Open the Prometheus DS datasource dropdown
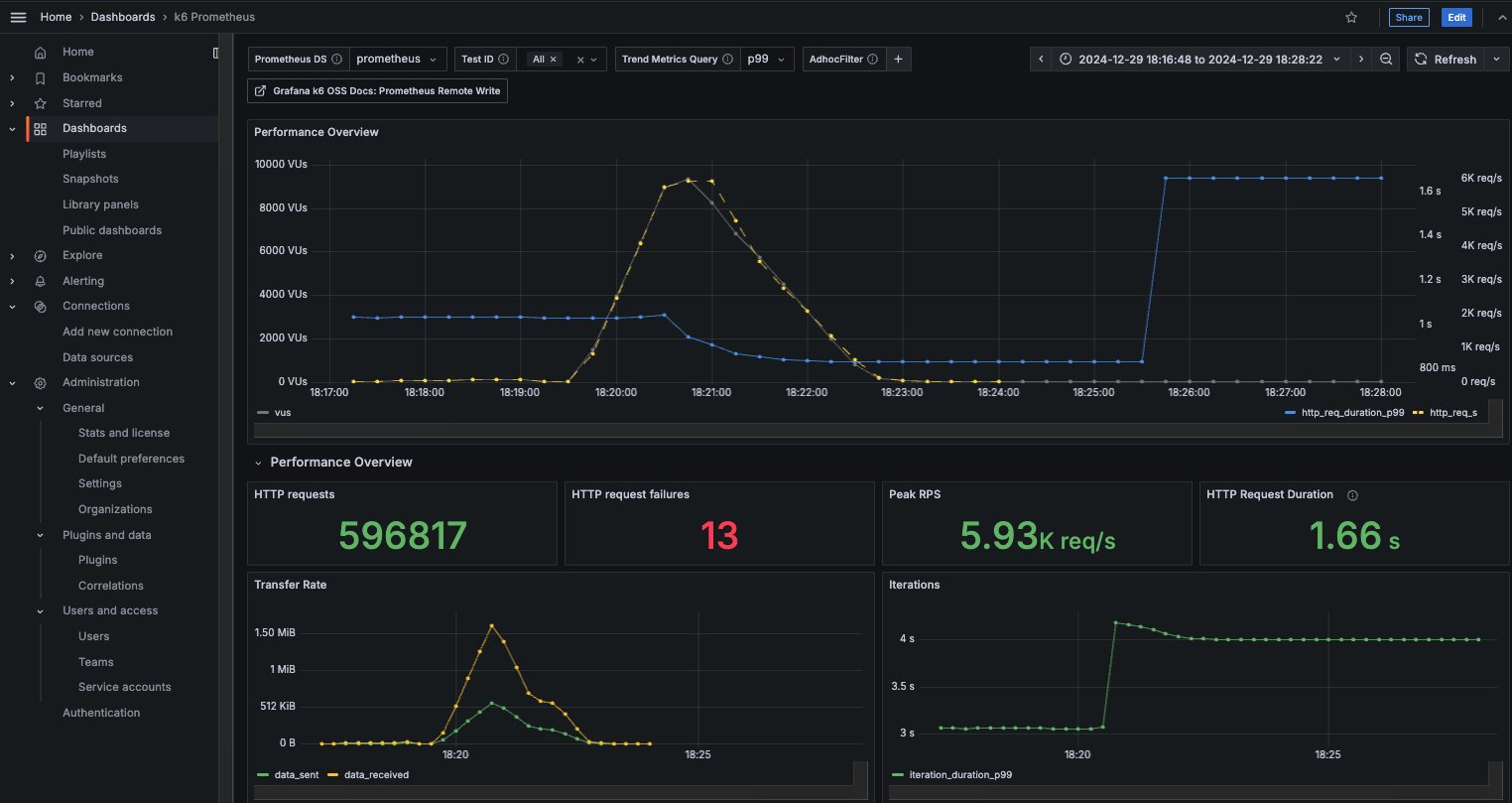The height and width of the screenshot is (803, 1512). tap(396, 60)
